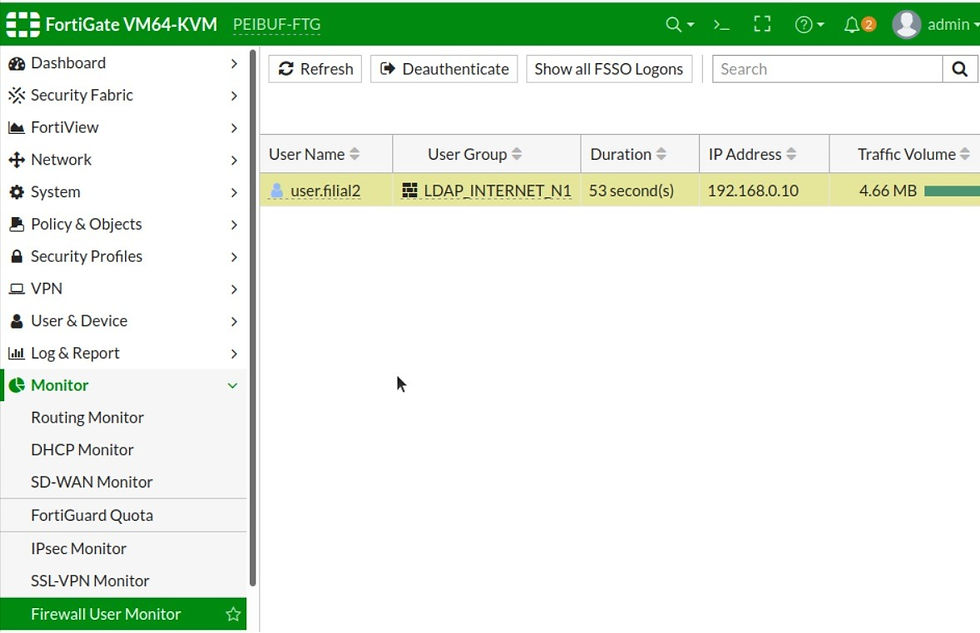This screenshot has height=633, width=980.
Task: Click the admin avatar icon
Action: pyautogui.click(x=906, y=24)
